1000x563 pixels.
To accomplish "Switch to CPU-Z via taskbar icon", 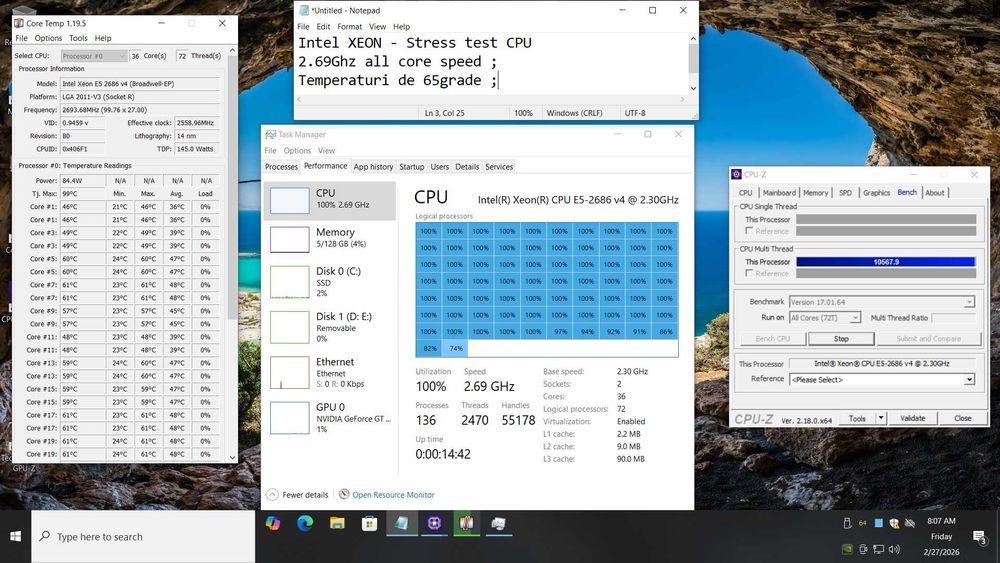I will point(434,524).
